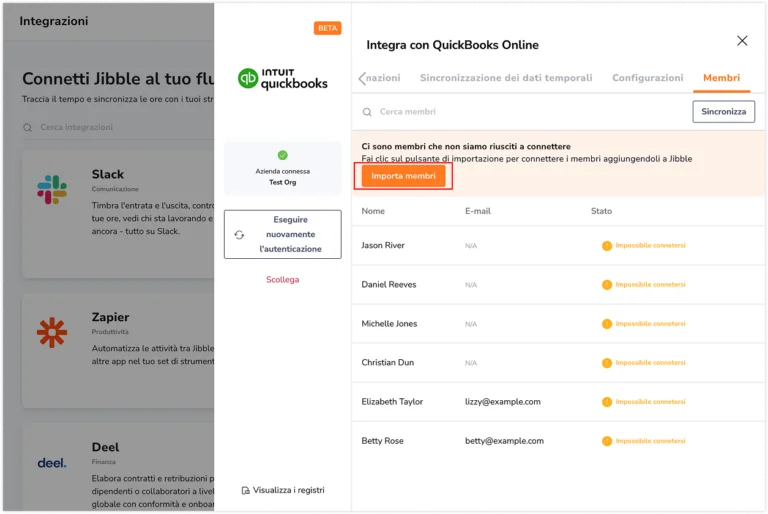
Task: Click Jason River's warning status icon
Action: click(x=606, y=245)
